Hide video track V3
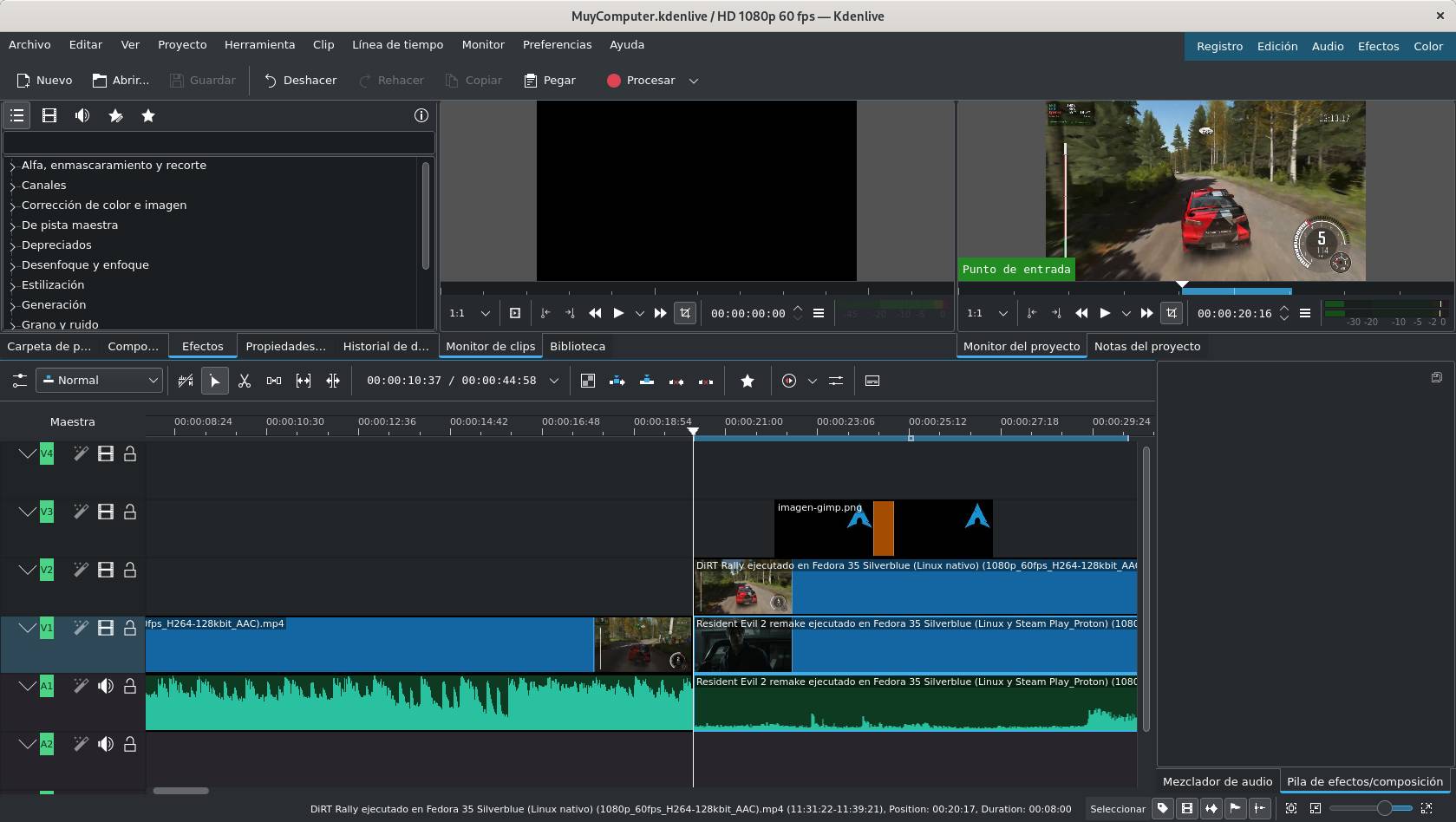Screen dimensions: 1456x822 pyautogui.click(x=106, y=512)
